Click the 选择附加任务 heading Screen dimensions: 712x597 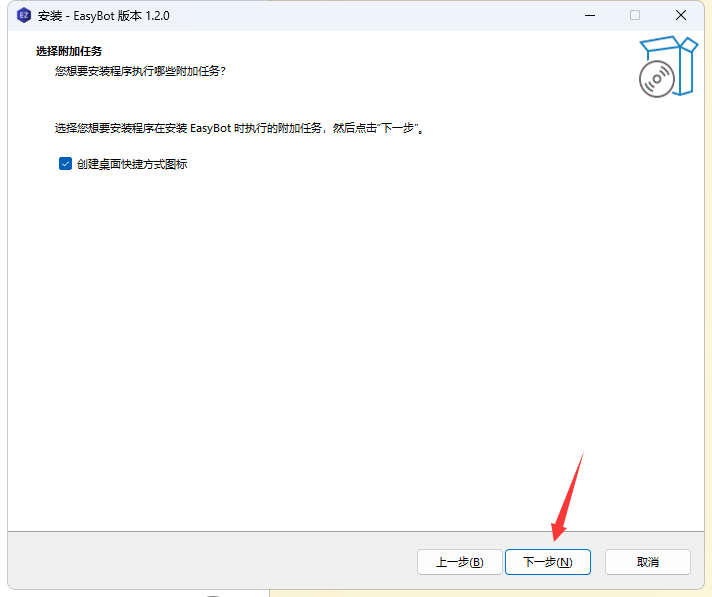(69, 51)
